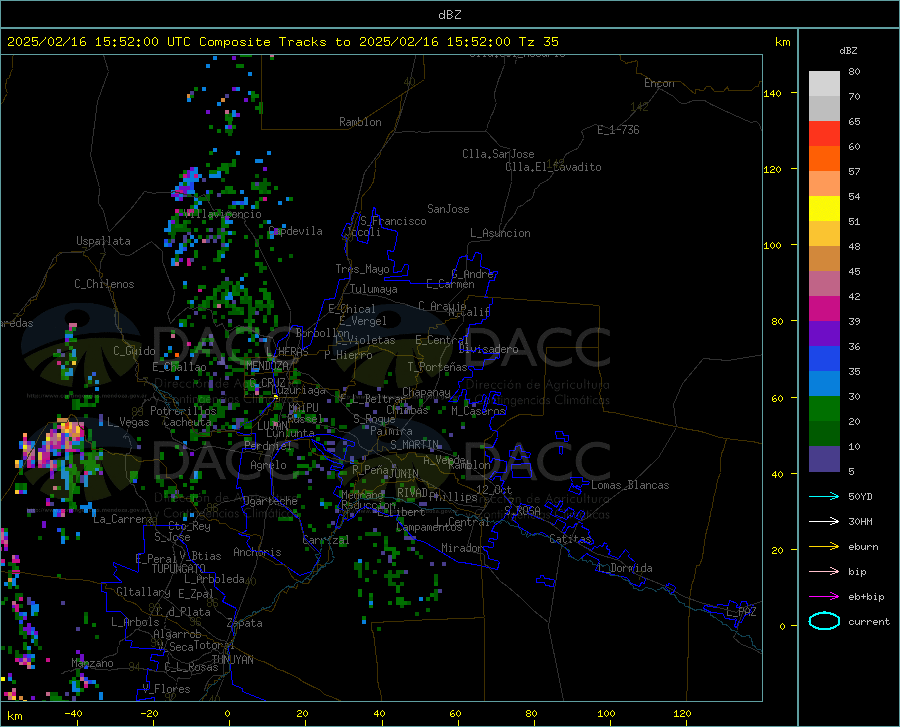
Task: Click the 140 tick on vertical axis
Action: click(772, 93)
